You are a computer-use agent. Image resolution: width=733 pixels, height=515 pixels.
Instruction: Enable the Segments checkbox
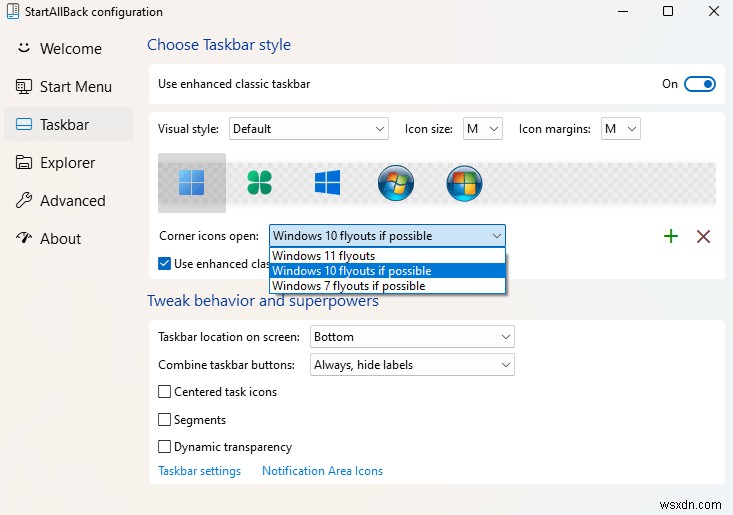pyautogui.click(x=165, y=420)
